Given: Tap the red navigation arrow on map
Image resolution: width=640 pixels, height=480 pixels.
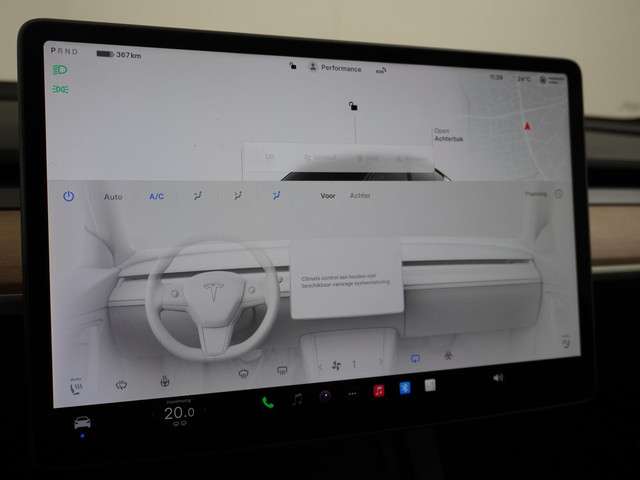Looking at the screenshot, I should click(x=527, y=126).
